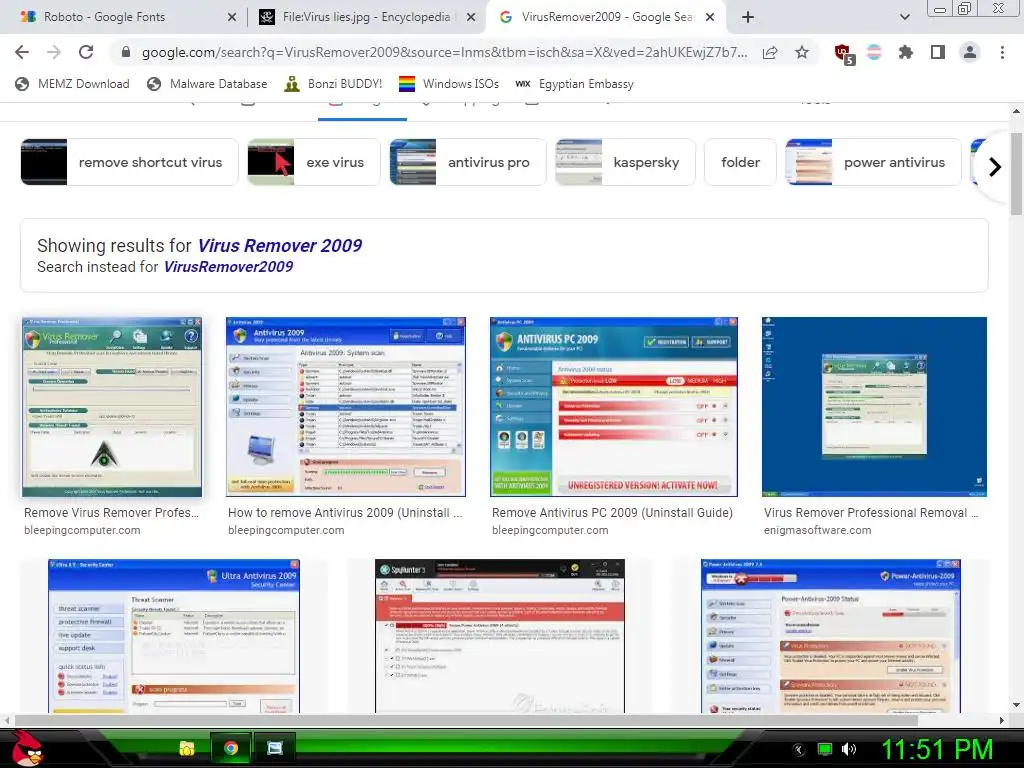The image size is (1024, 768).
Task: Click the 11:51 PM clock
Action: click(x=937, y=750)
